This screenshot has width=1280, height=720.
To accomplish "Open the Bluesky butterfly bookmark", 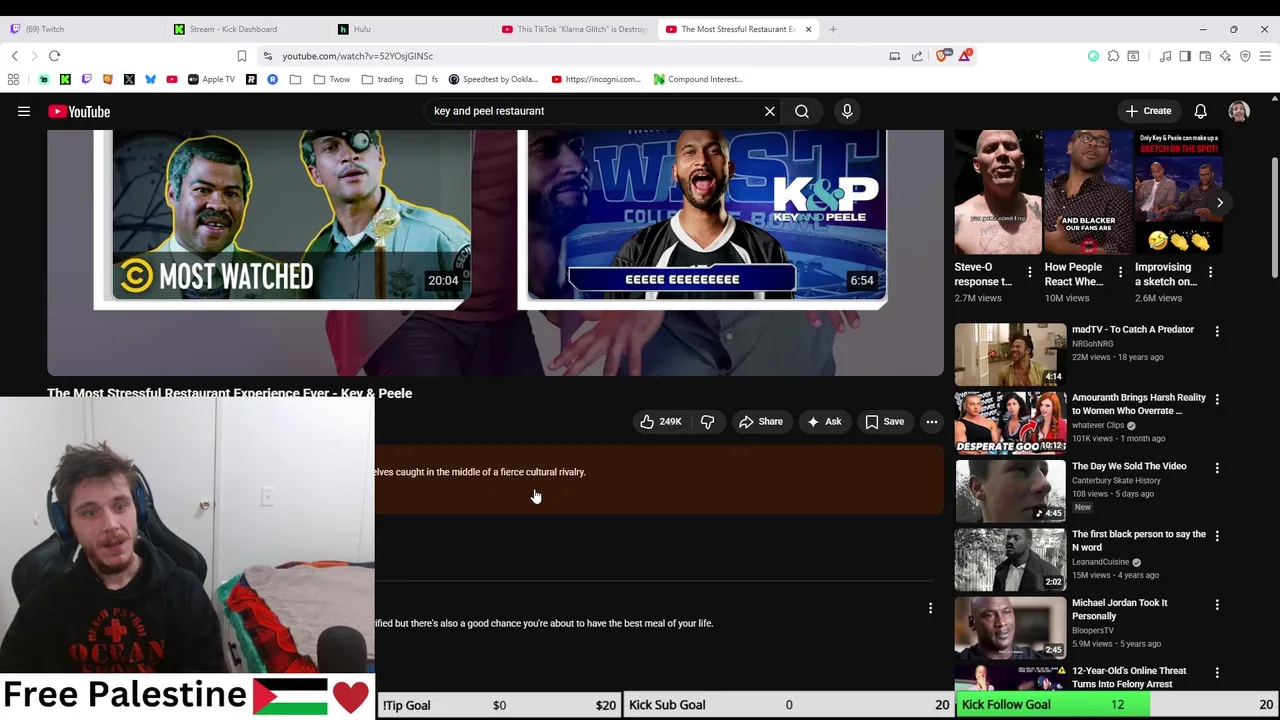I will 150,79.
